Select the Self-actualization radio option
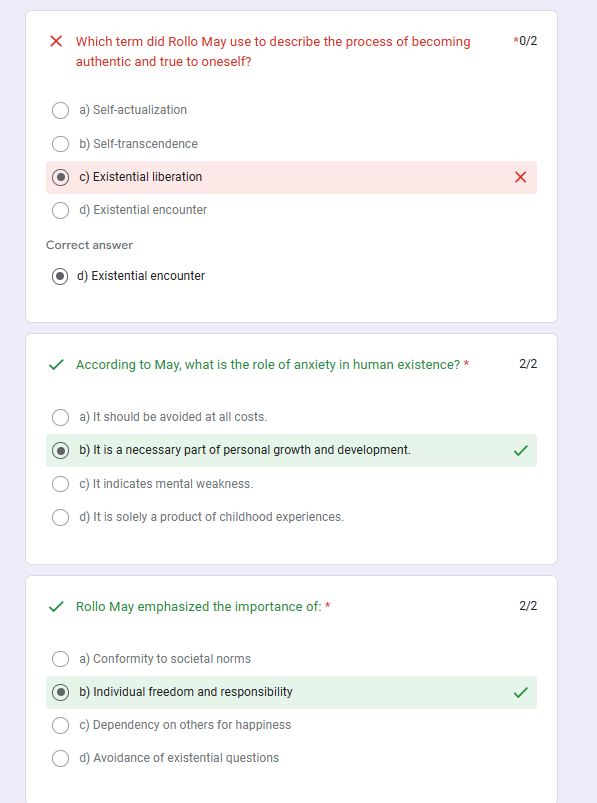 [60, 110]
